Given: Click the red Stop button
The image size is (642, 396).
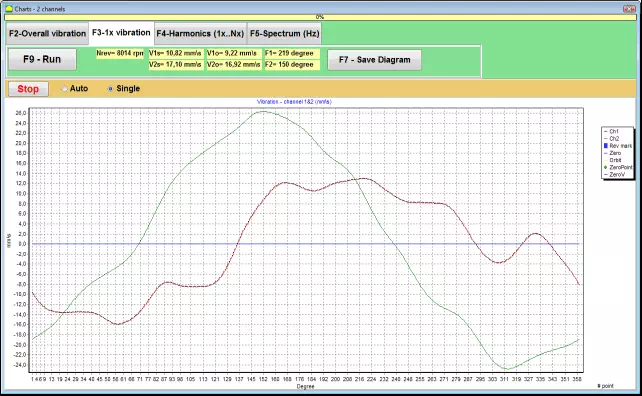Looking at the screenshot, I should (x=28, y=89).
